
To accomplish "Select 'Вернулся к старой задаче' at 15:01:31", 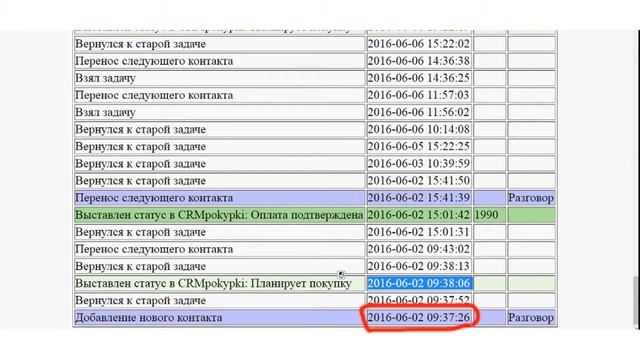I will tap(140, 232).
